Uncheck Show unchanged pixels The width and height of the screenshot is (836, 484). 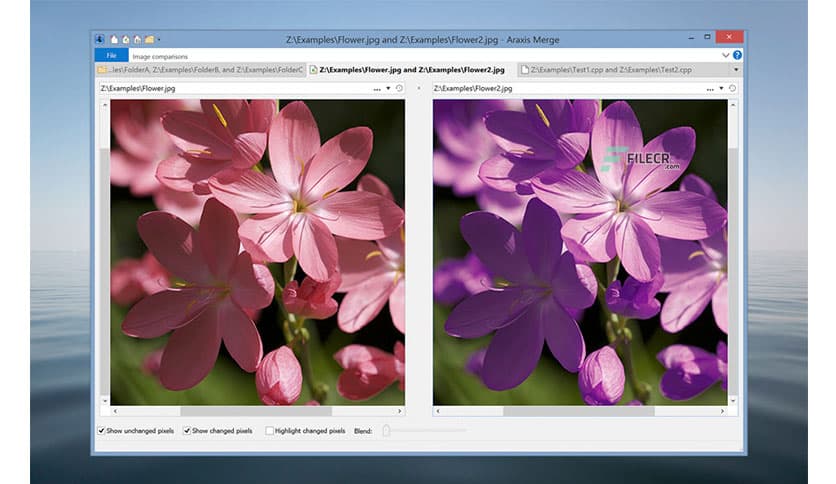click(x=102, y=431)
